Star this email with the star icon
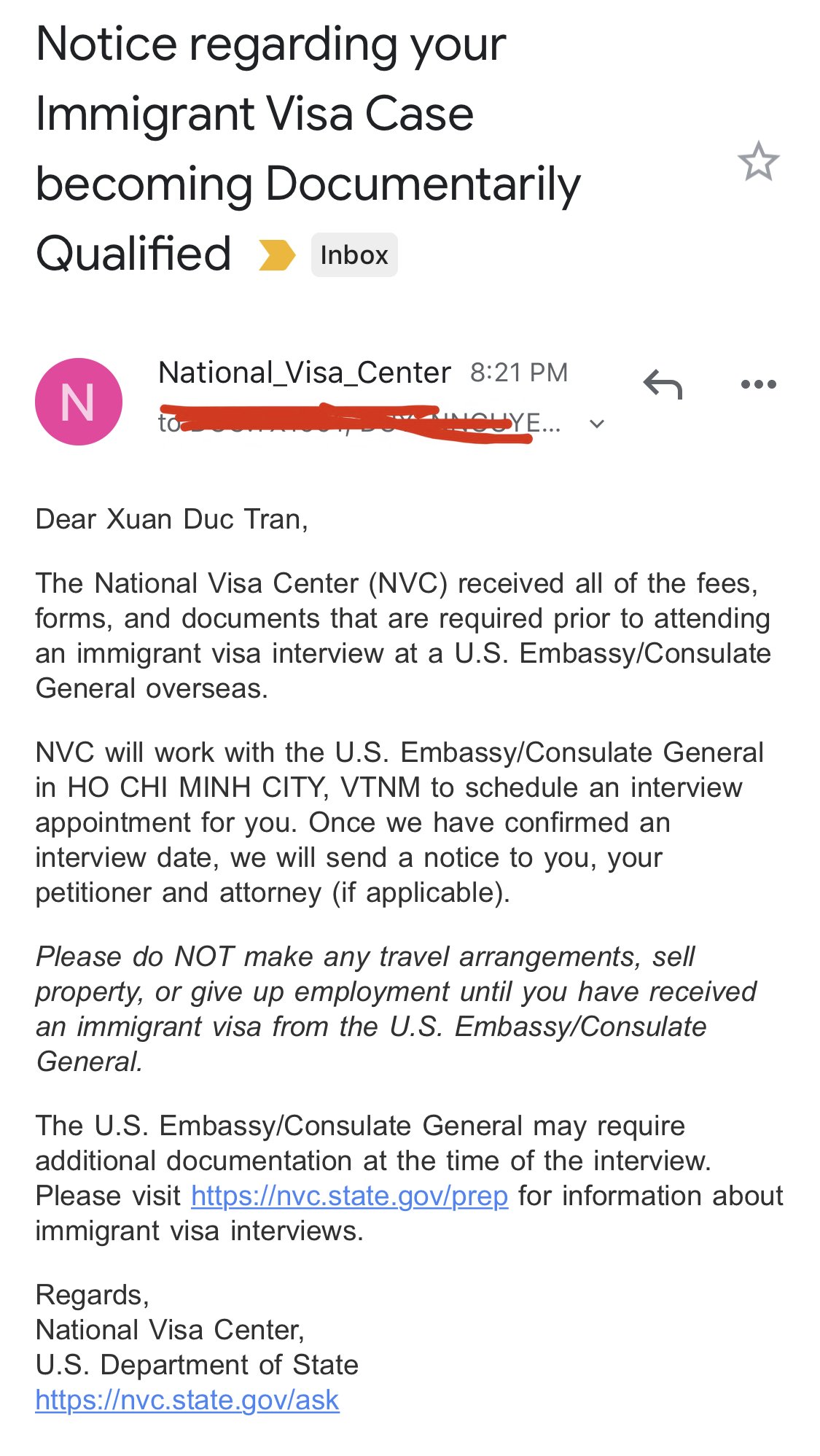Screen dimensions: 820x1456 (x=758, y=161)
